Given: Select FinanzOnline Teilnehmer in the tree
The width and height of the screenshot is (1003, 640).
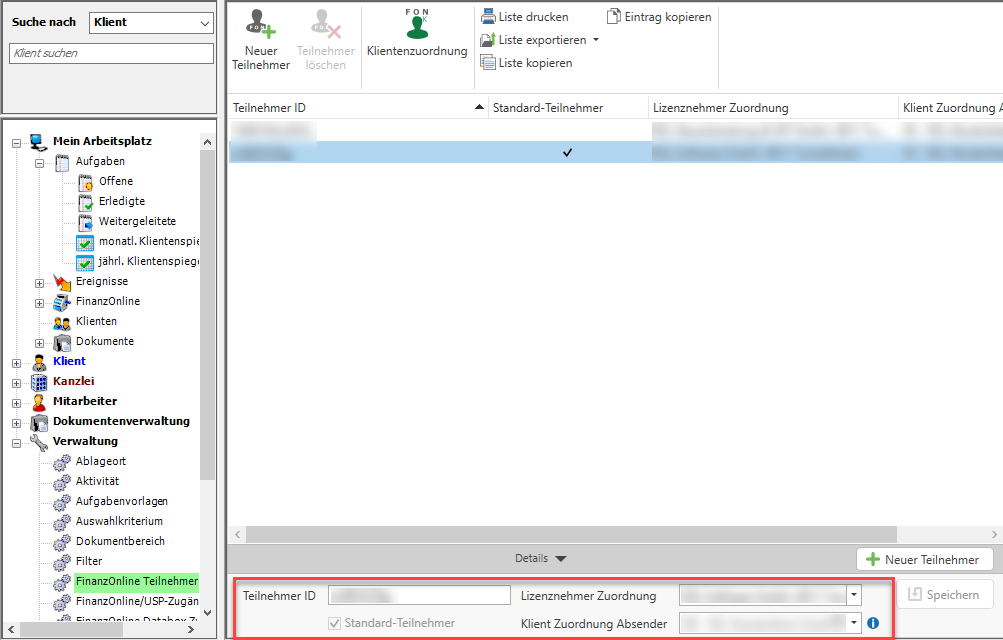Looking at the screenshot, I should point(136,581).
